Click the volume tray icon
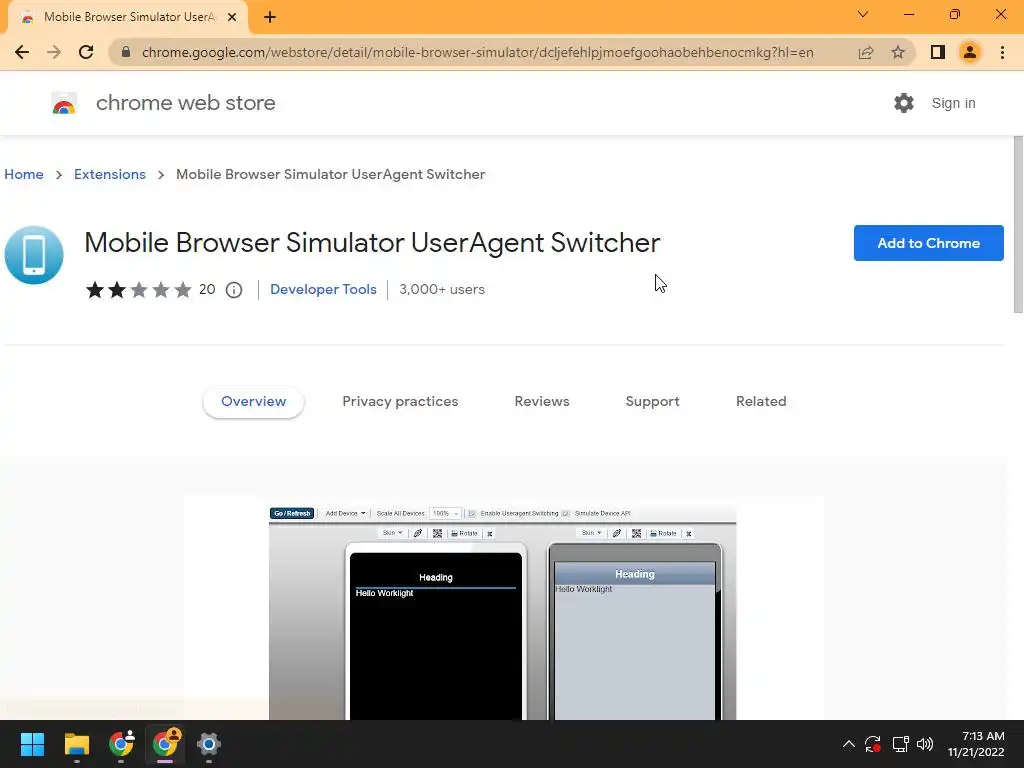1024x768 pixels. 925,744
